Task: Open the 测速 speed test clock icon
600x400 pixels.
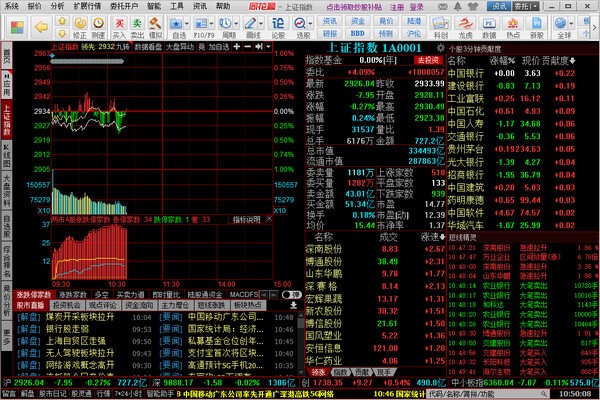Action: [98, 28]
